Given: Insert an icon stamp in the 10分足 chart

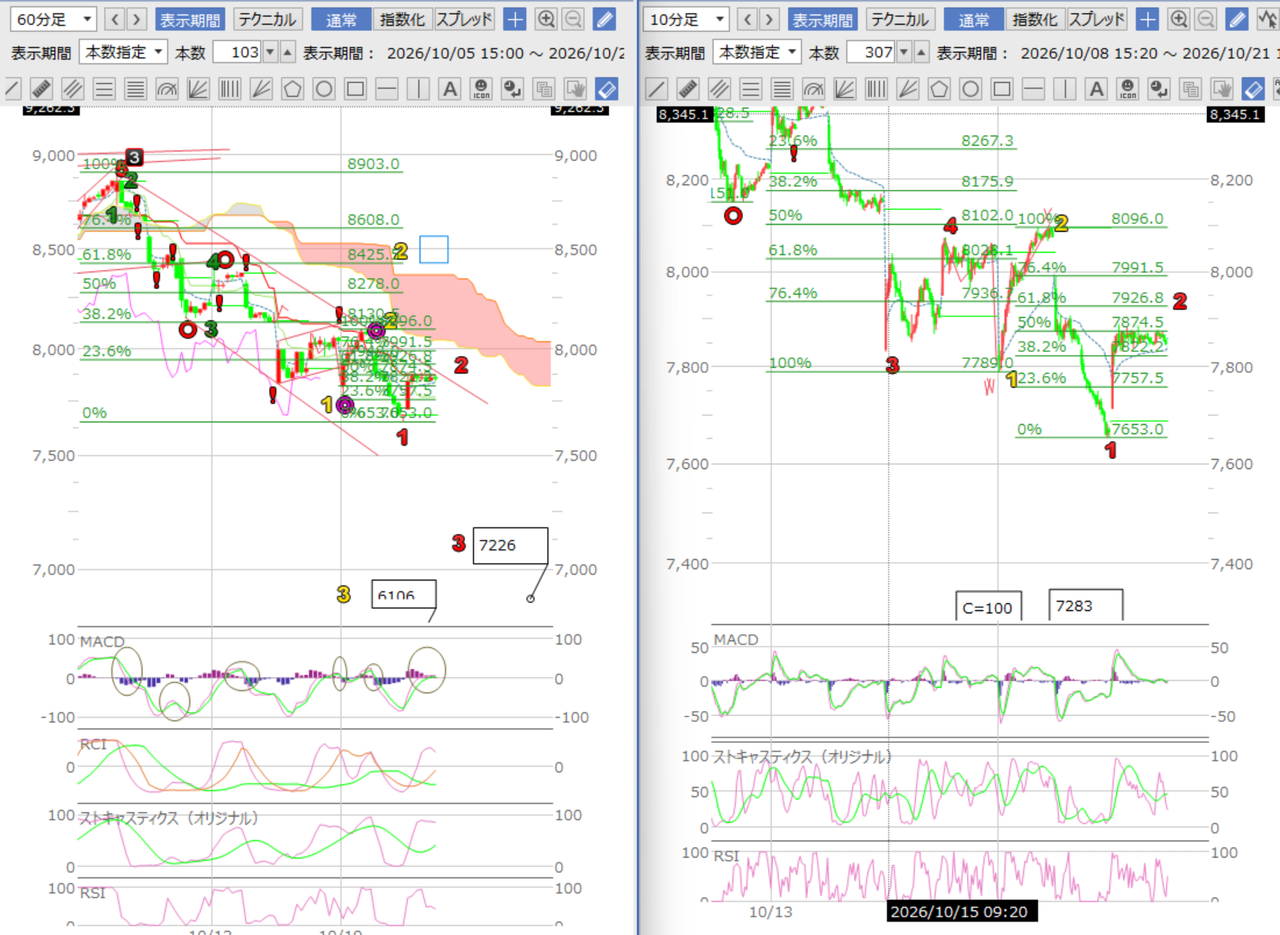Looking at the screenshot, I should click(x=1128, y=88).
